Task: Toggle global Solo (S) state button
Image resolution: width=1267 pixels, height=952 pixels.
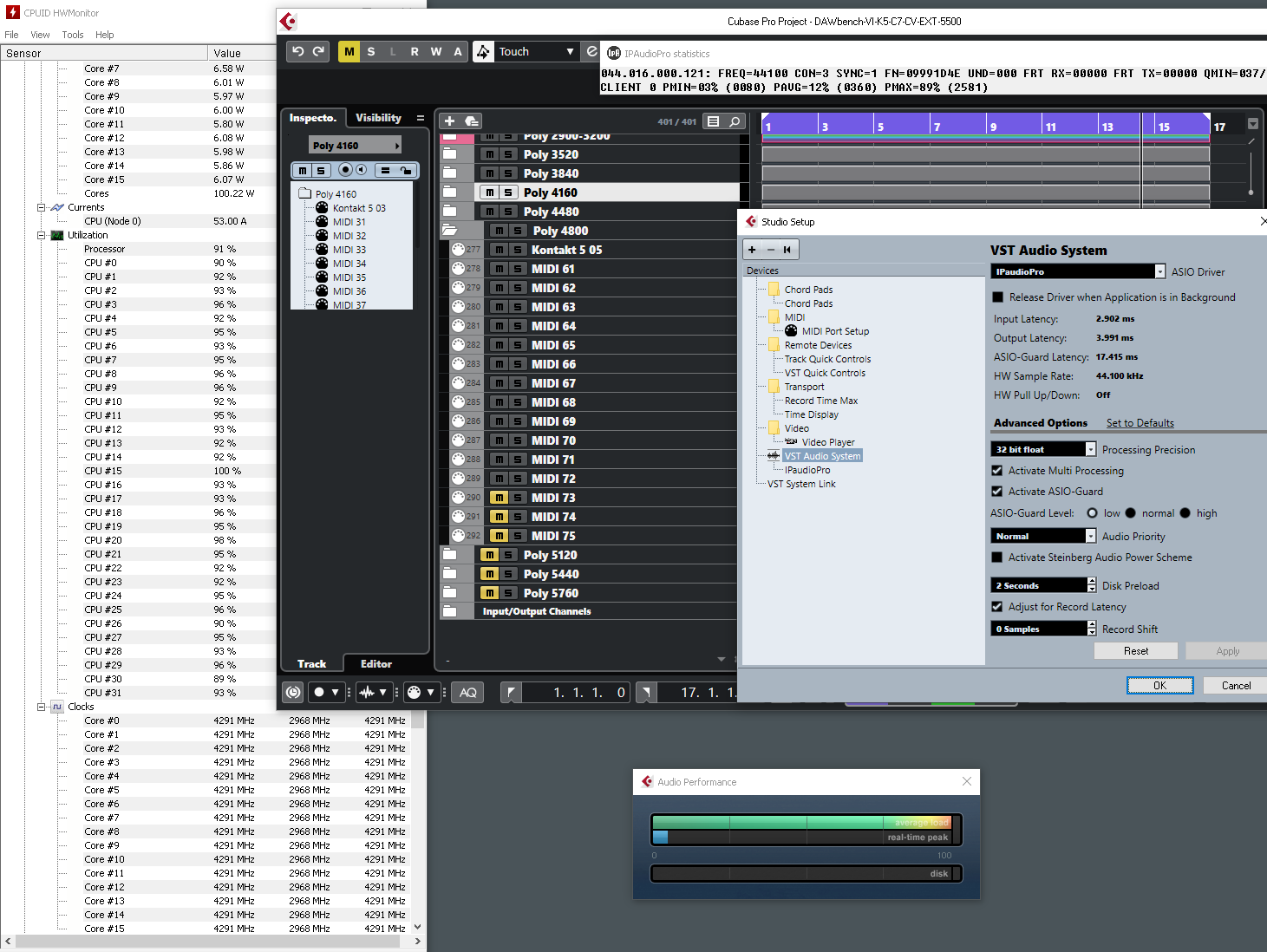Action: point(371,51)
